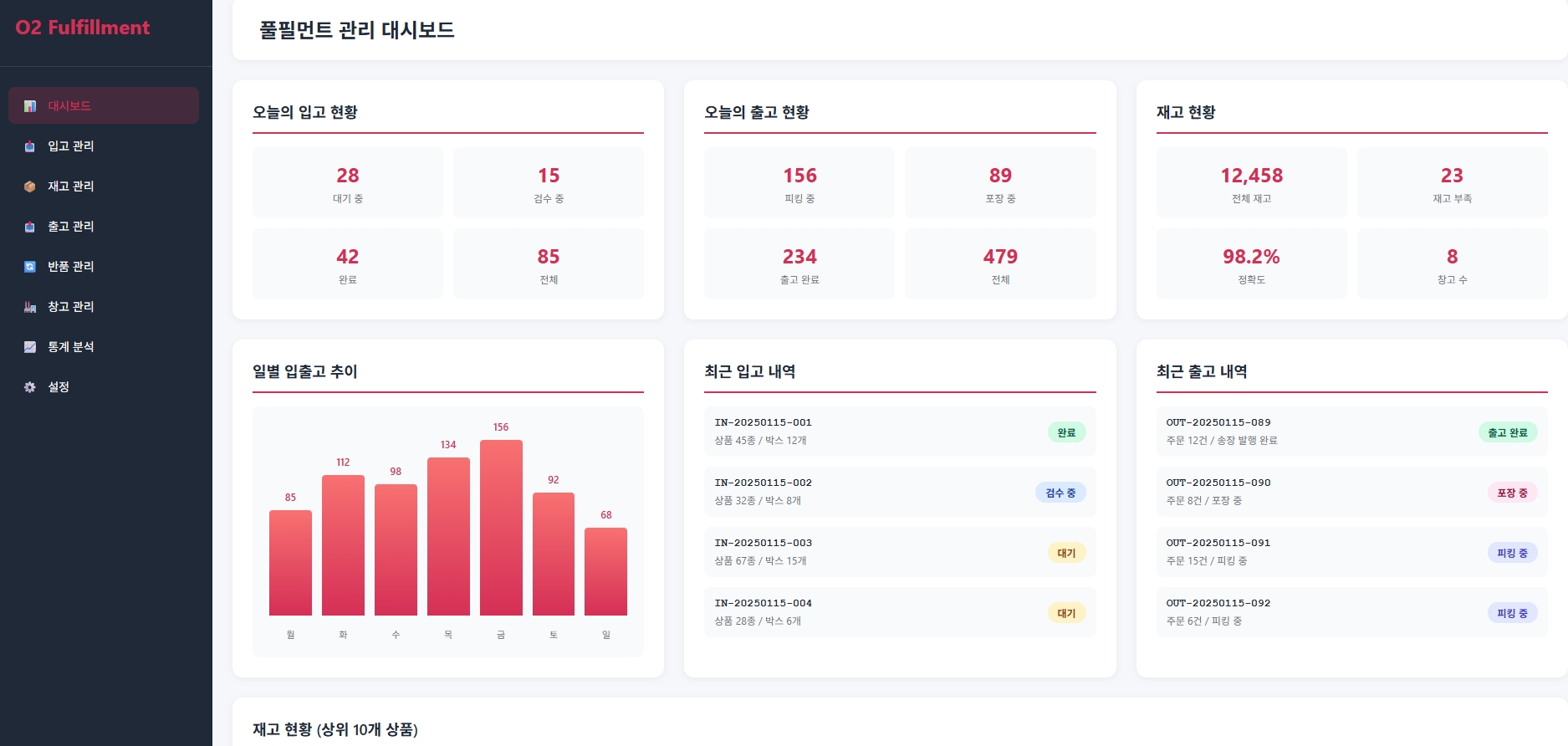The height and width of the screenshot is (746, 1568).
Task: Click the Sunday bar showing 68
Action: (605, 571)
